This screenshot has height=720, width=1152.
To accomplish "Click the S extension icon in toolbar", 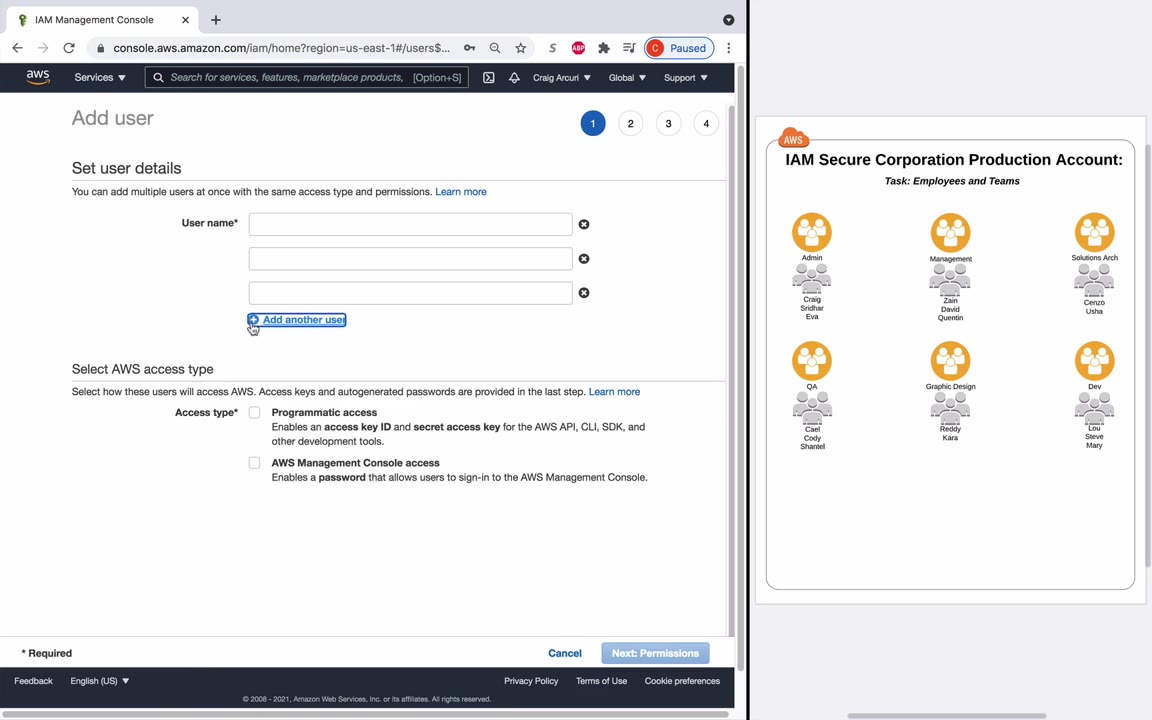I will coord(552,48).
